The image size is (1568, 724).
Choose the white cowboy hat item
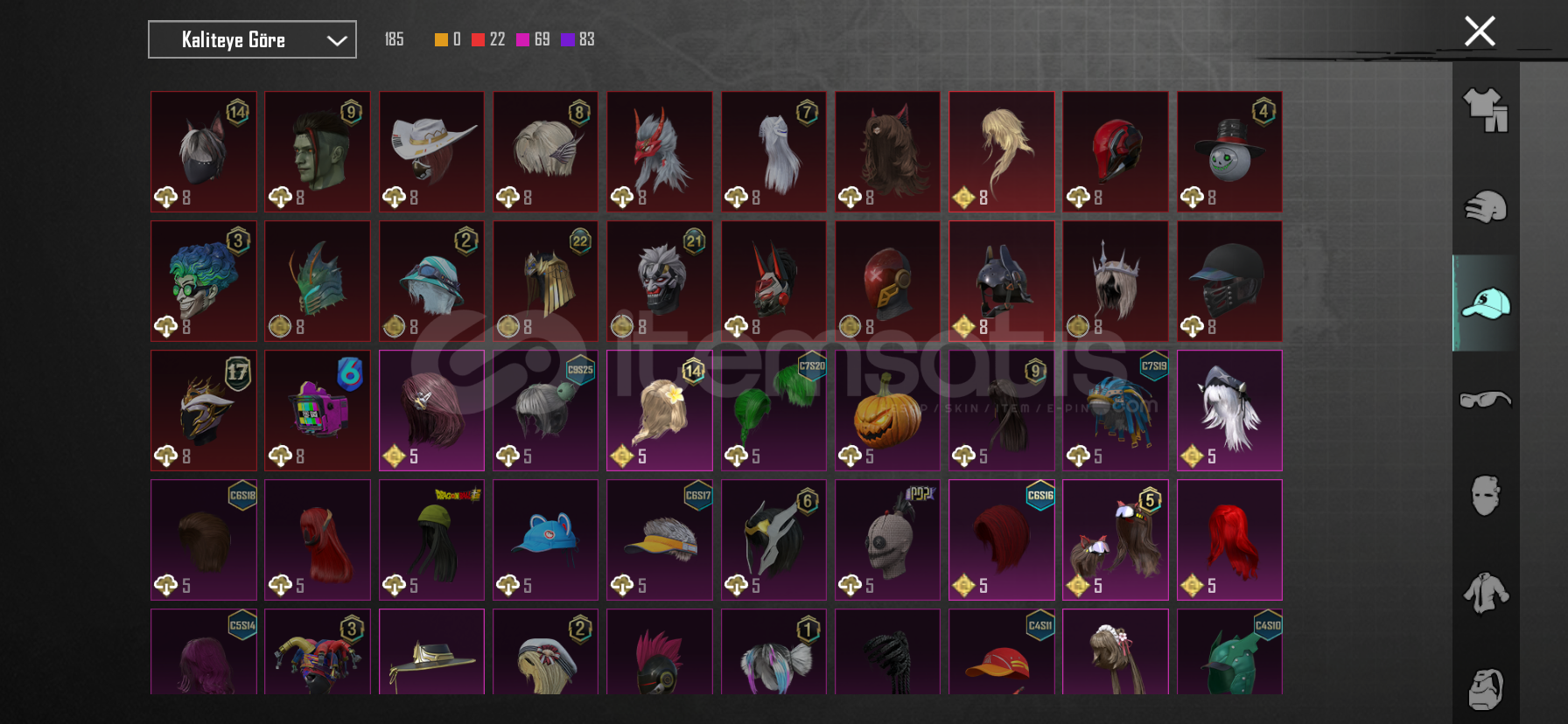coord(431,151)
